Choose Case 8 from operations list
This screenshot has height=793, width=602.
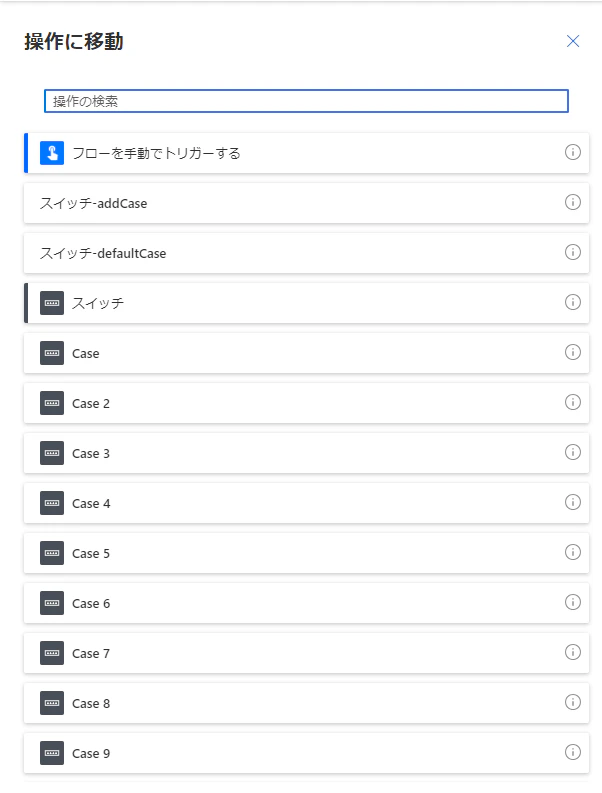click(307, 703)
